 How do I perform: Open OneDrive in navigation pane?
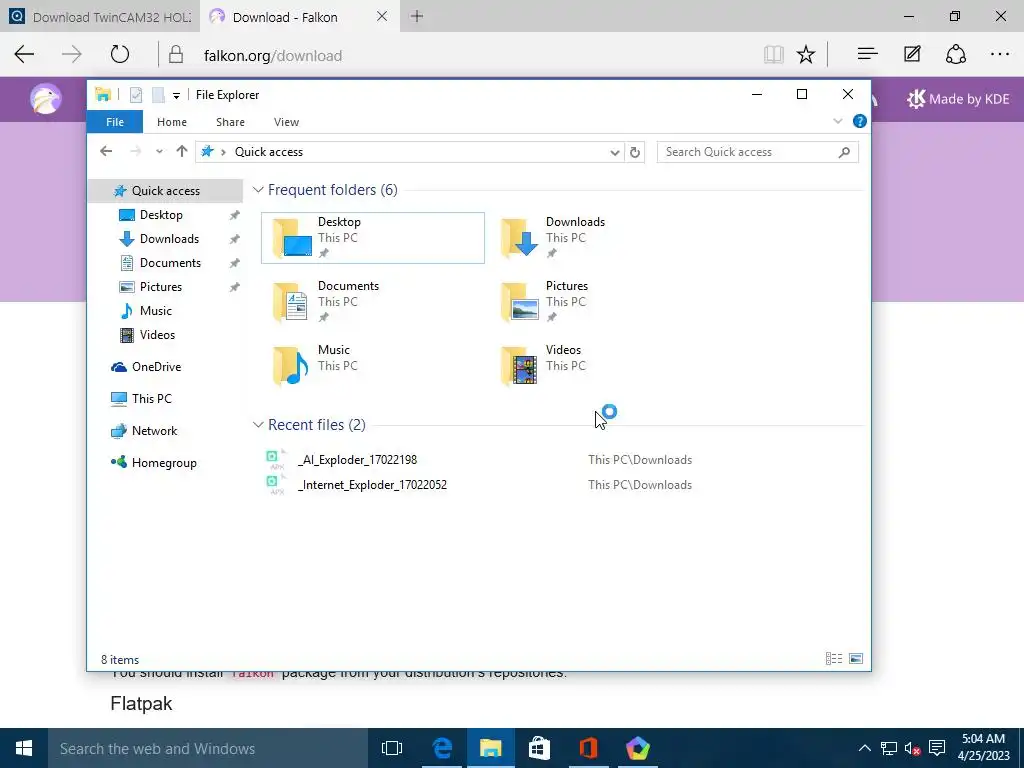156,367
